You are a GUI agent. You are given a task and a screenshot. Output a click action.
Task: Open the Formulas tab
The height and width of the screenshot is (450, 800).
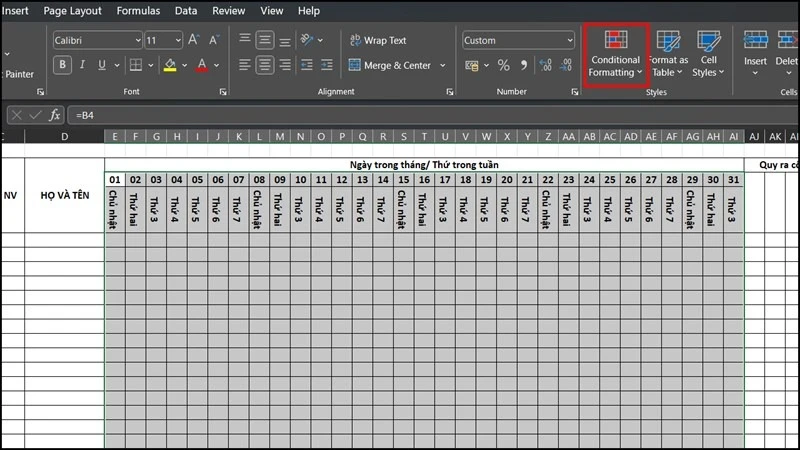click(138, 11)
